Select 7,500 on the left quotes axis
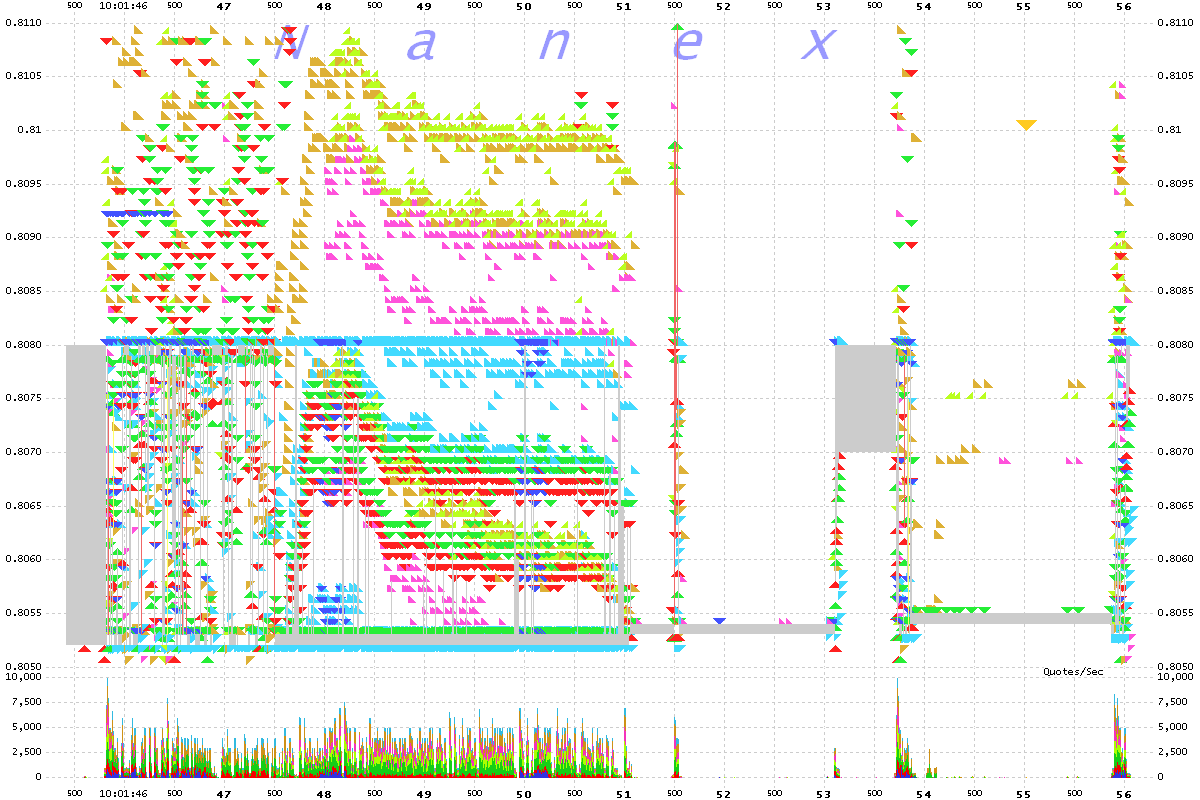The height and width of the screenshot is (800, 1200). [28, 702]
